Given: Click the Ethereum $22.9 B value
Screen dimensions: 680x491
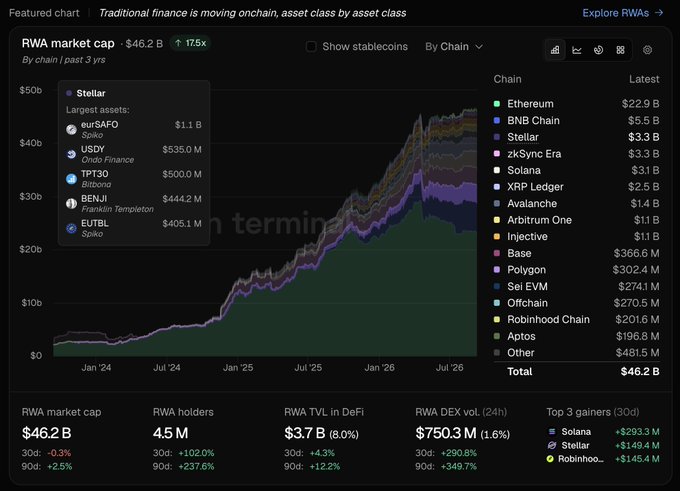Looking at the screenshot, I should pyautogui.click(x=641, y=104).
